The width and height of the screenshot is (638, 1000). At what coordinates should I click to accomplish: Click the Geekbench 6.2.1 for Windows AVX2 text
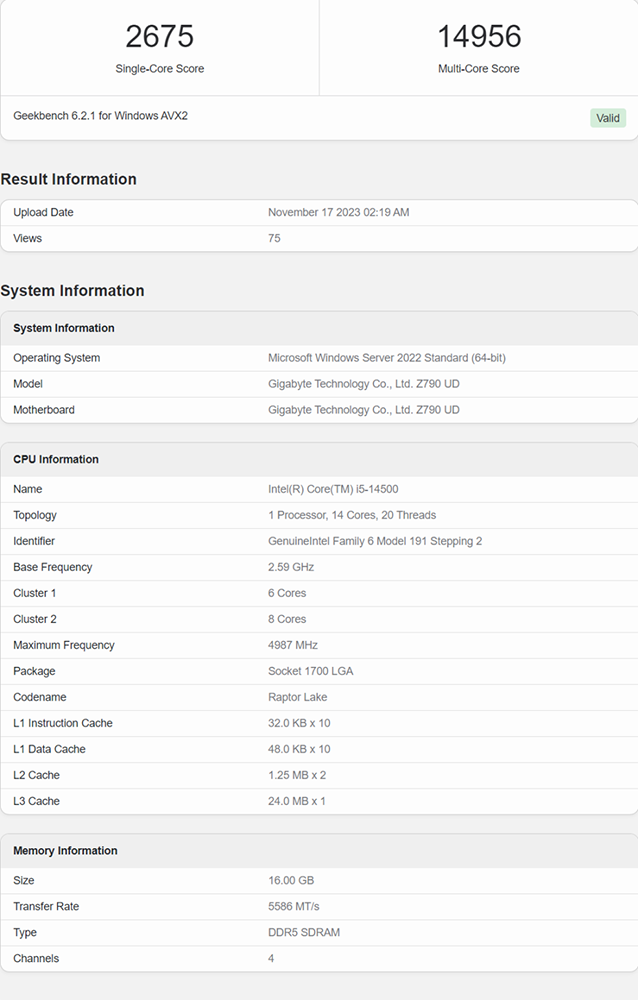(x=100, y=115)
